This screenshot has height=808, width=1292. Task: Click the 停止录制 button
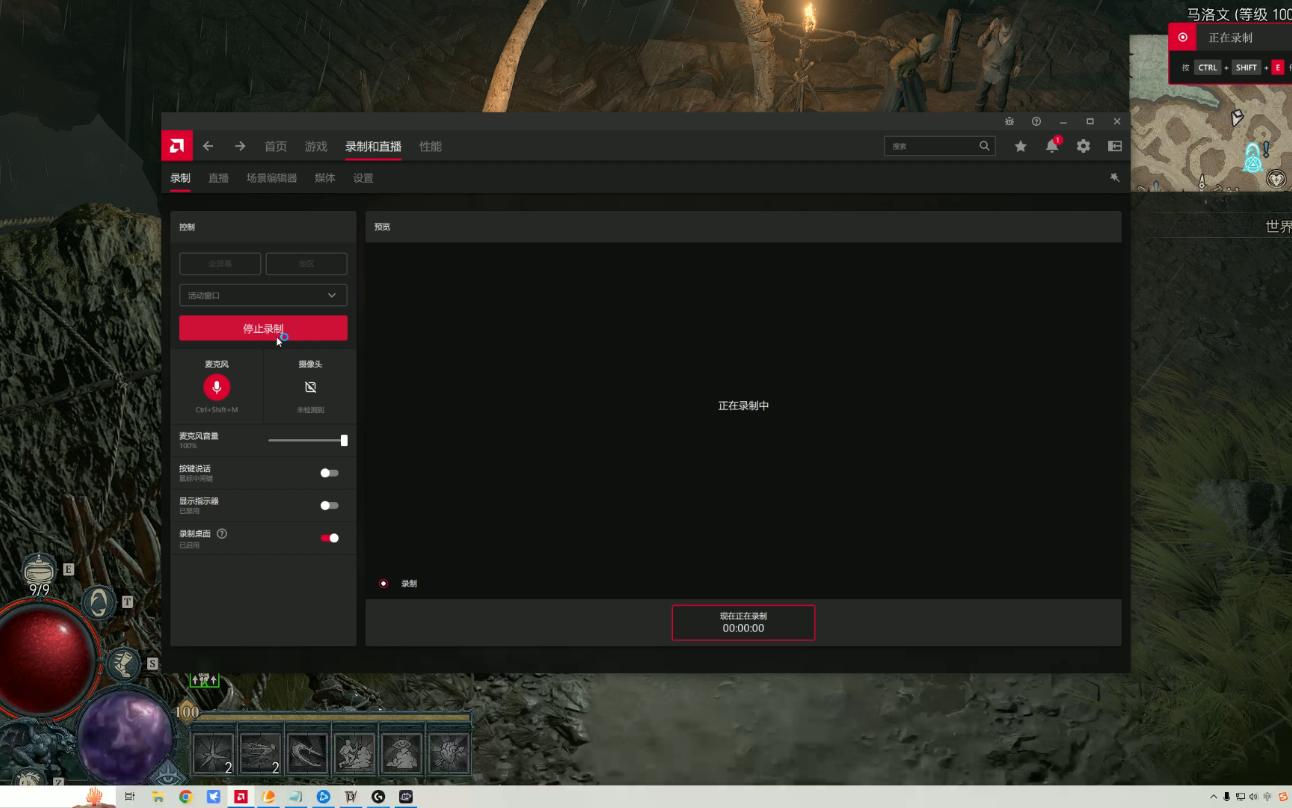tap(263, 328)
